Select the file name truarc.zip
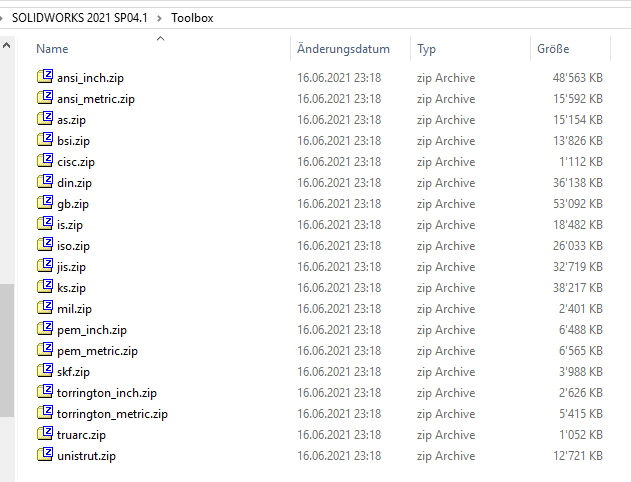The image size is (631, 482). tap(81, 435)
